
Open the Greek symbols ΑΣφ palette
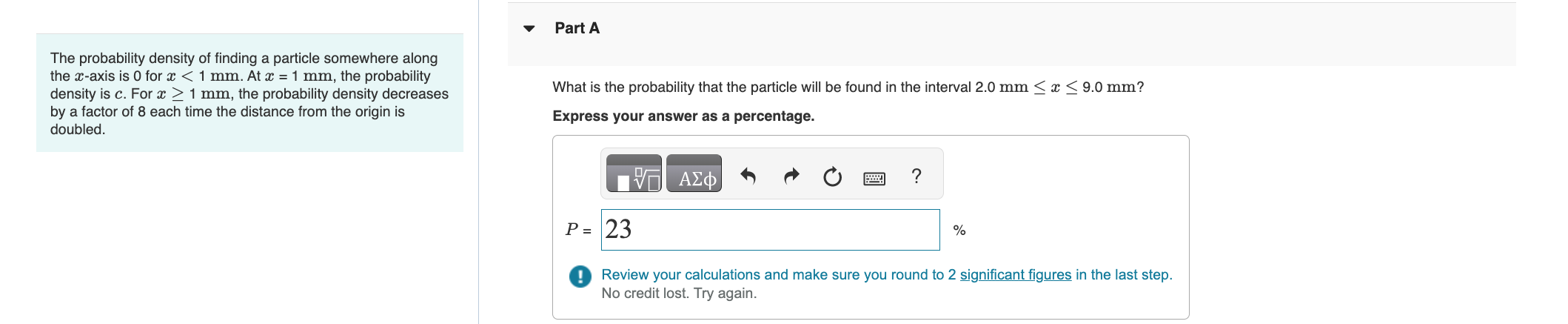[694, 174]
